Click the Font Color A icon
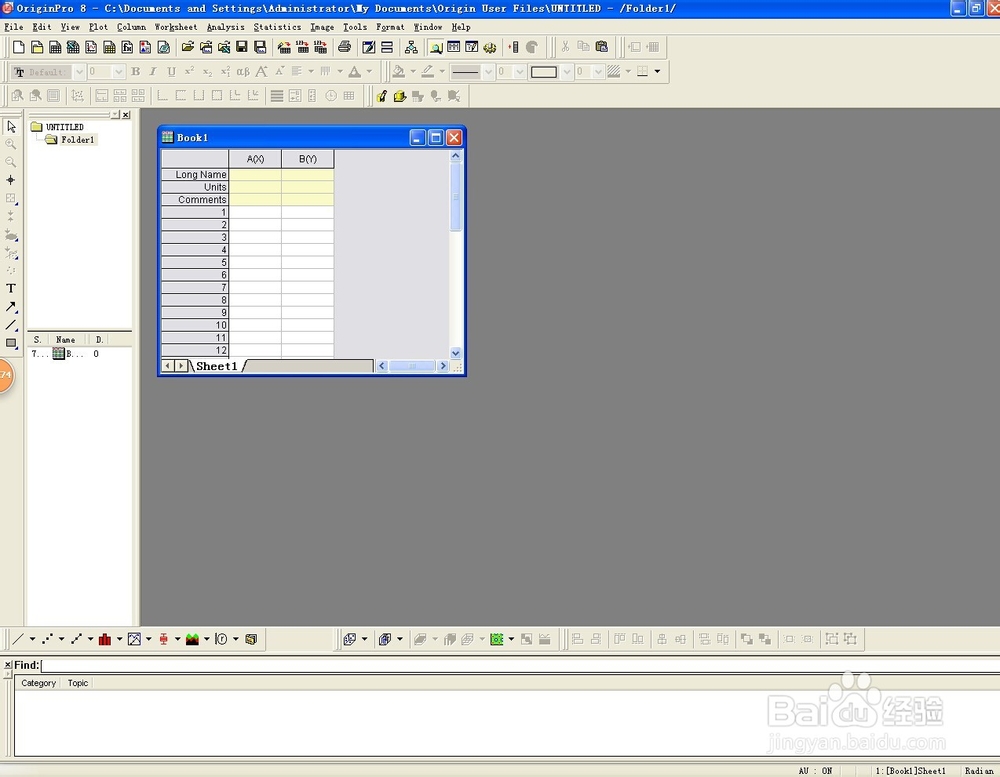 [355, 71]
